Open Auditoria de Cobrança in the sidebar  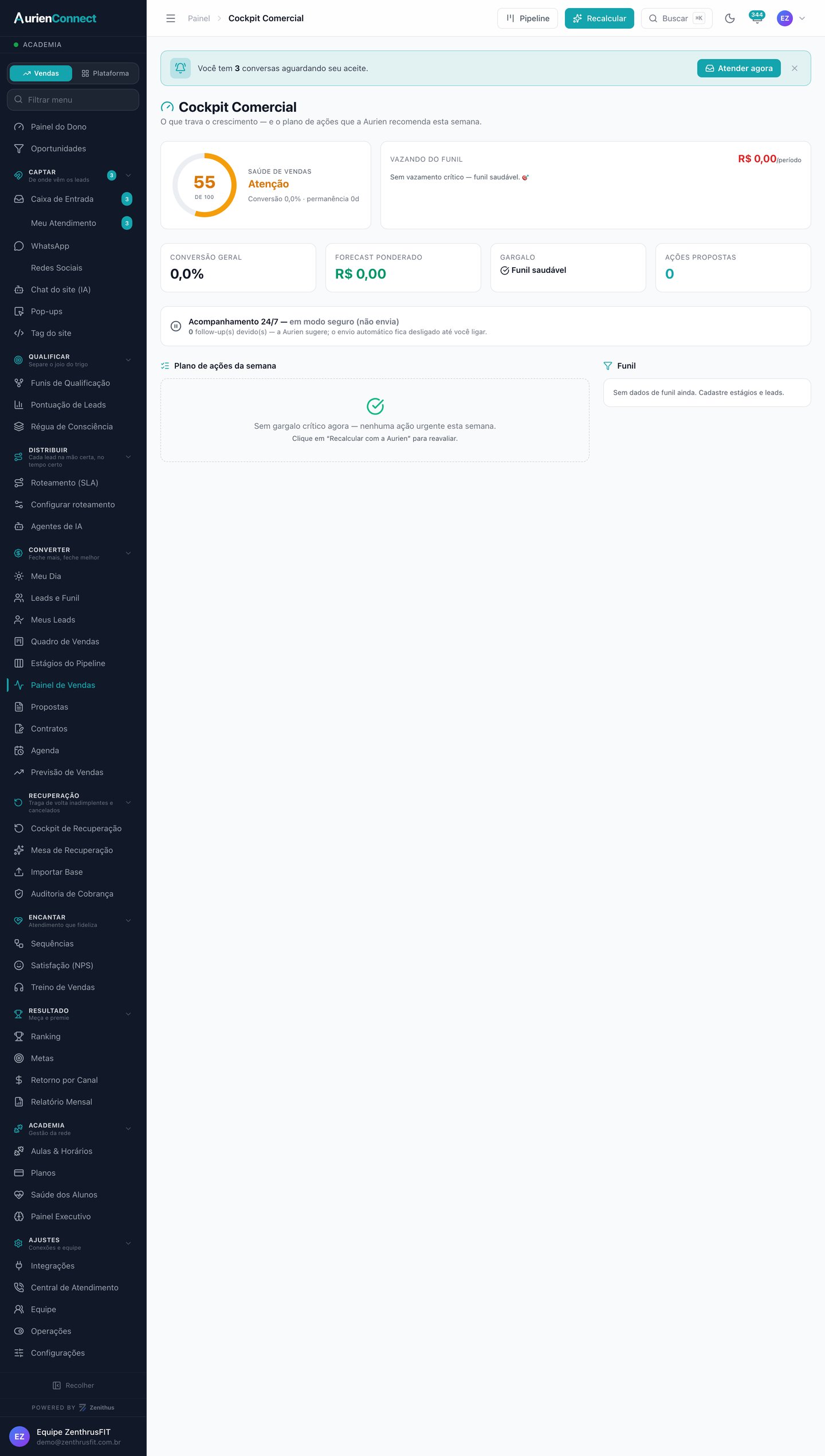(73, 894)
